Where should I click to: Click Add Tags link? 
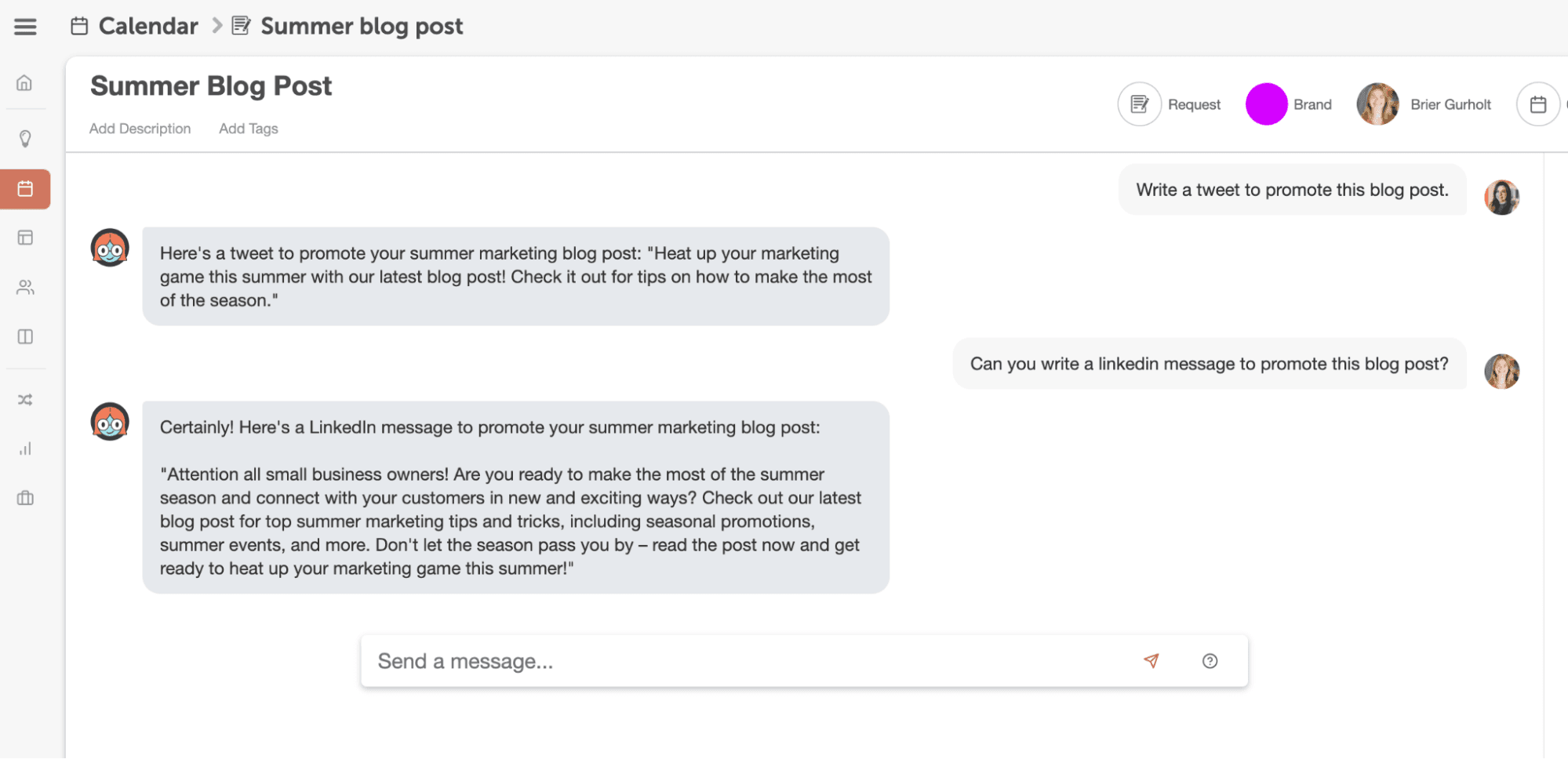click(x=248, y=129)
